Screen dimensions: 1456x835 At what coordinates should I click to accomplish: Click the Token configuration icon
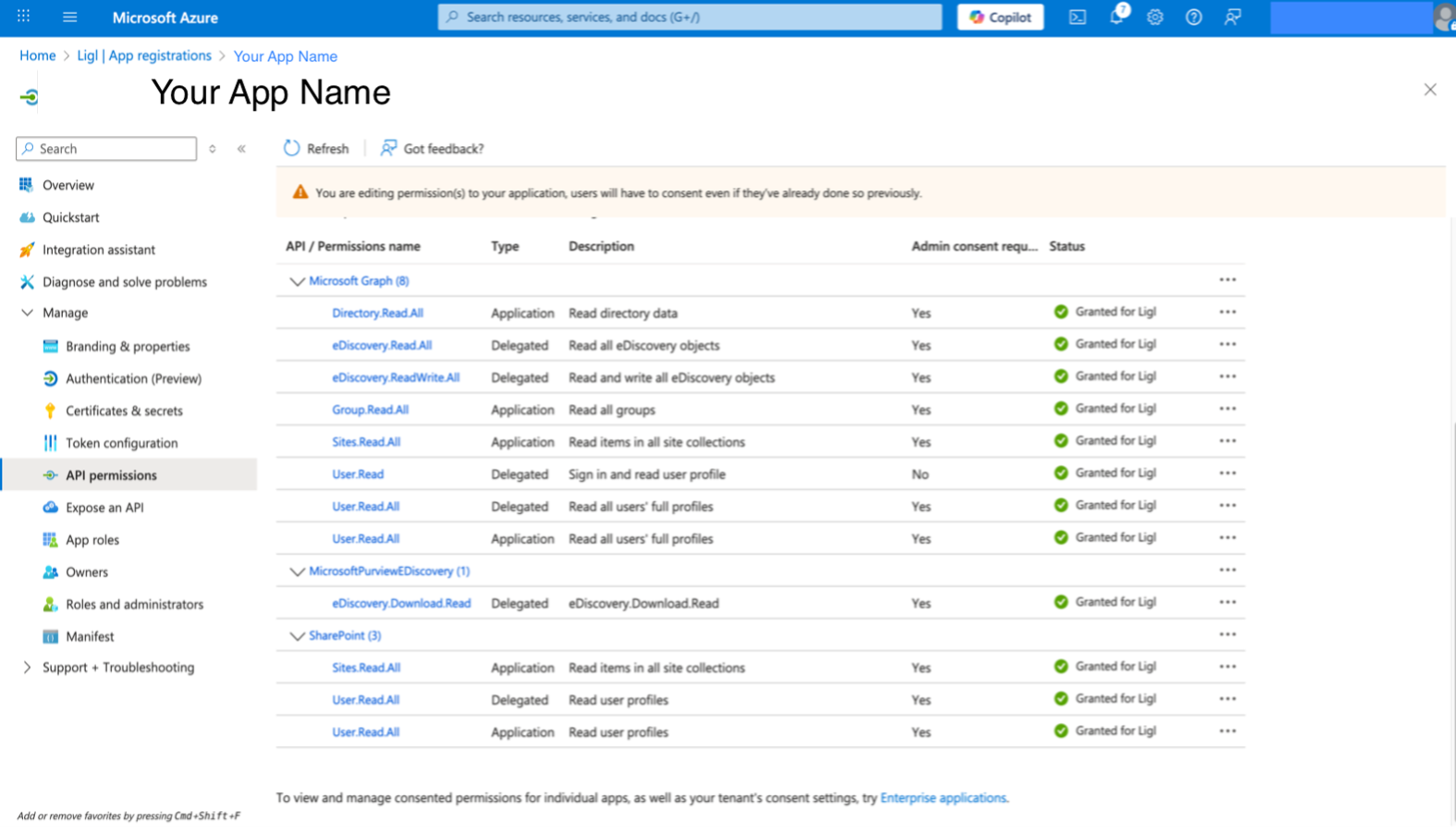[x=51, y=443]
